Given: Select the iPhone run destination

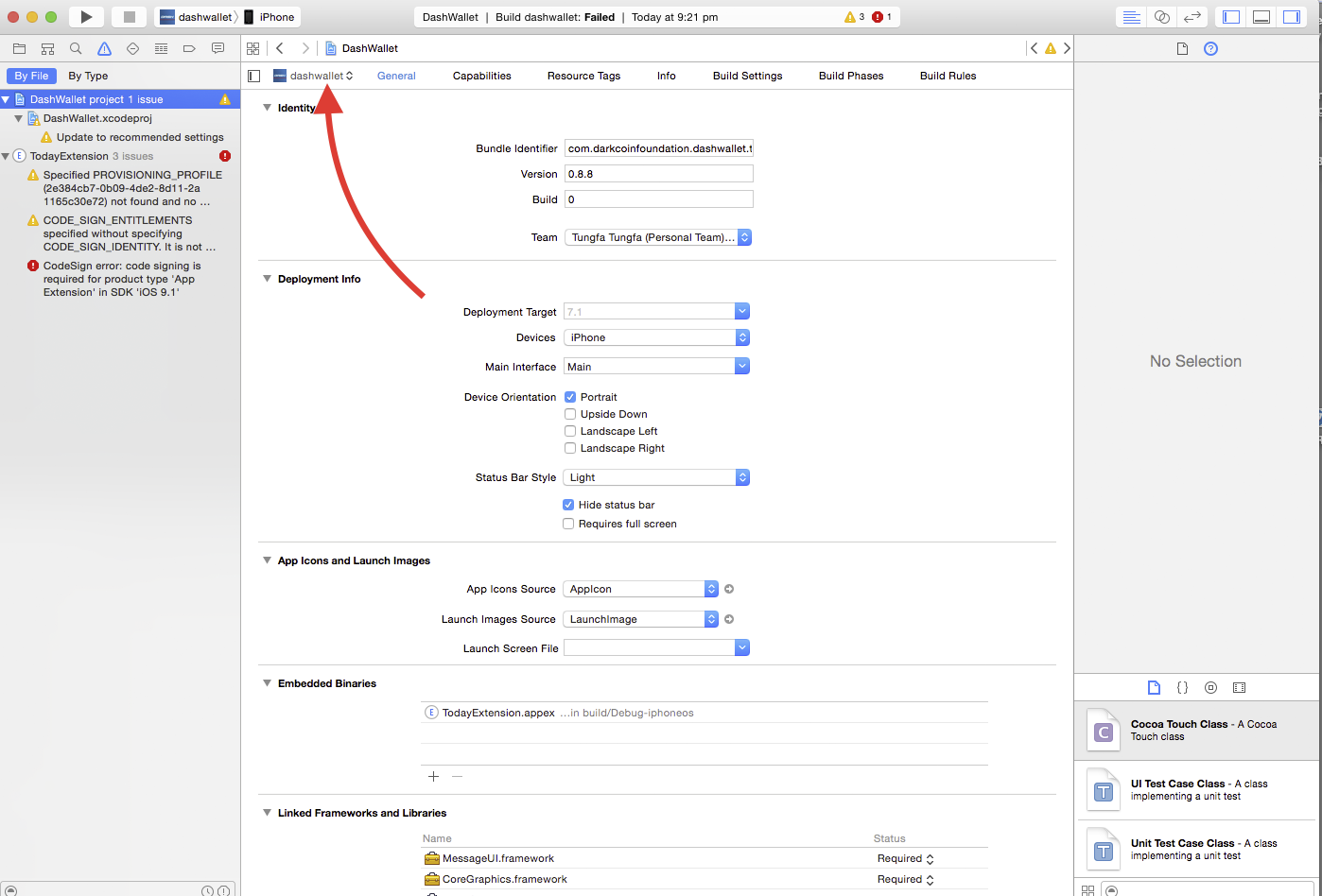Looking at the screenshot, I should coord(270,17).
